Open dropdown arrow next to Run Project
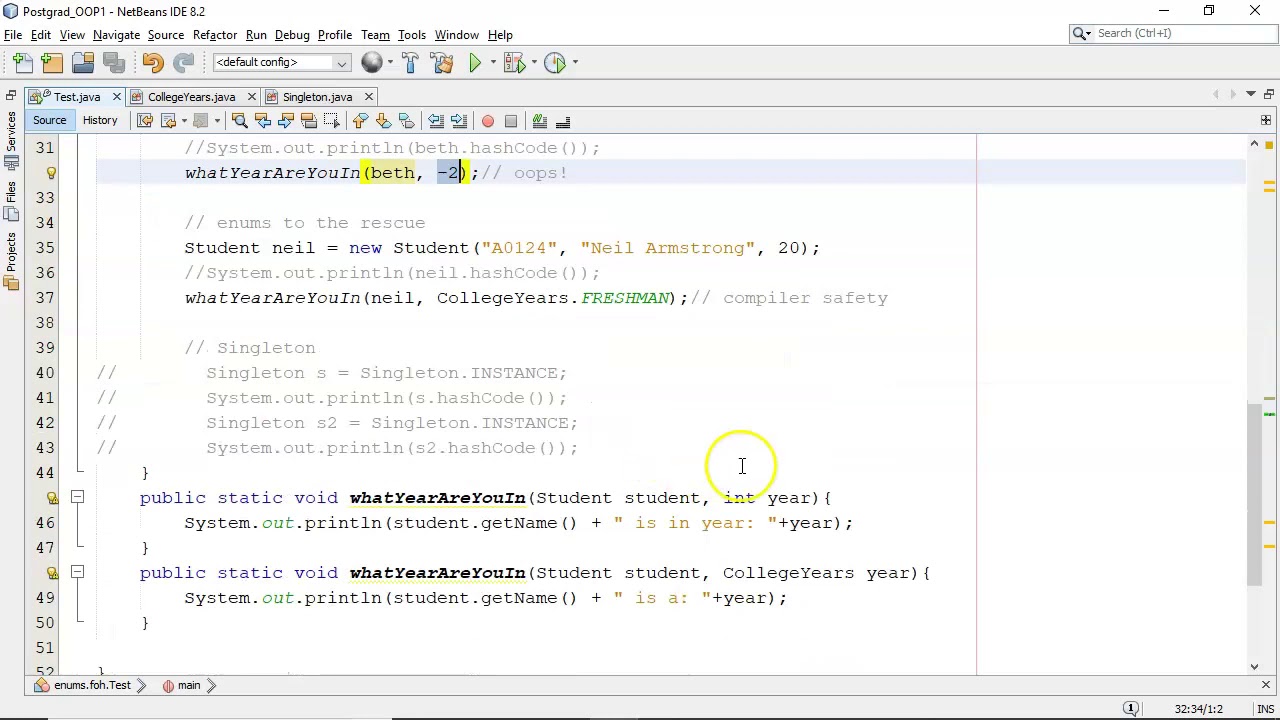 [x=492, y=62]
